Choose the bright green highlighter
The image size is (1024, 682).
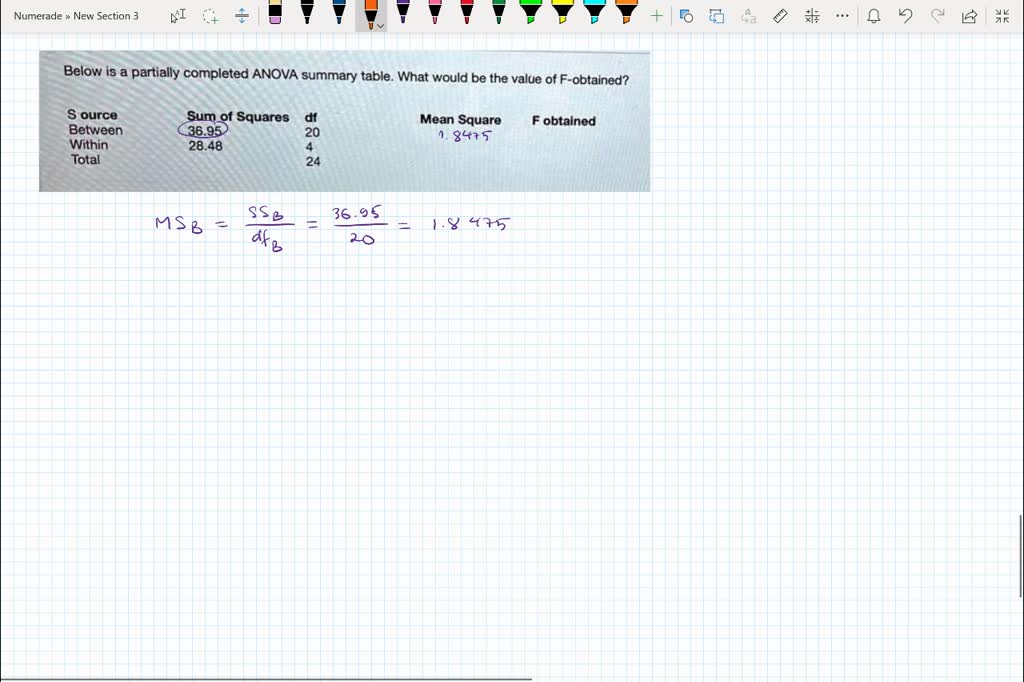click(530, 12)
